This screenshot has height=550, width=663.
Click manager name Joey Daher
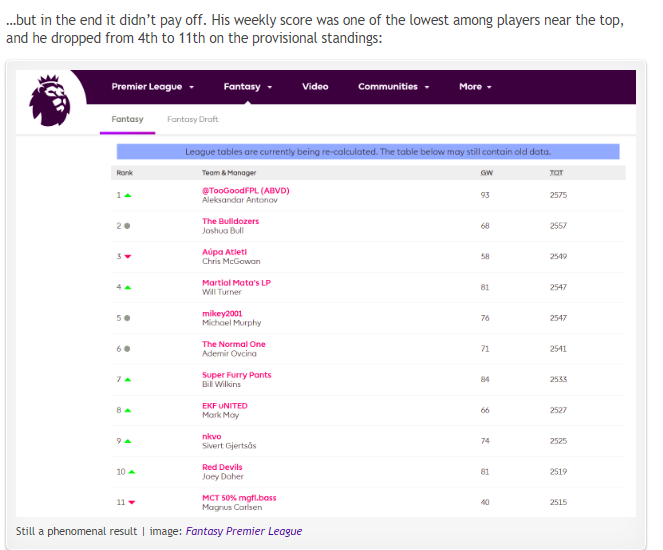tap(223, 476)
